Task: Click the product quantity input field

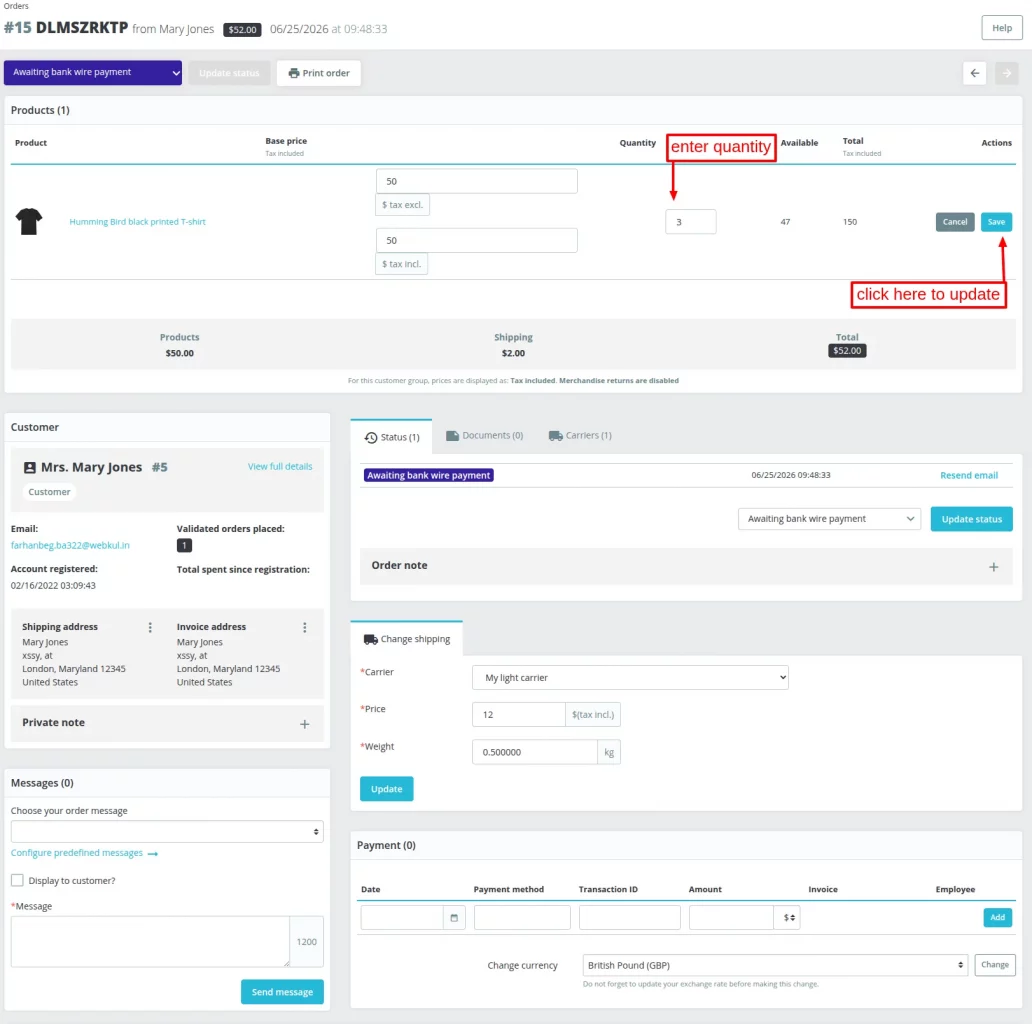Action: pos(690,222)
